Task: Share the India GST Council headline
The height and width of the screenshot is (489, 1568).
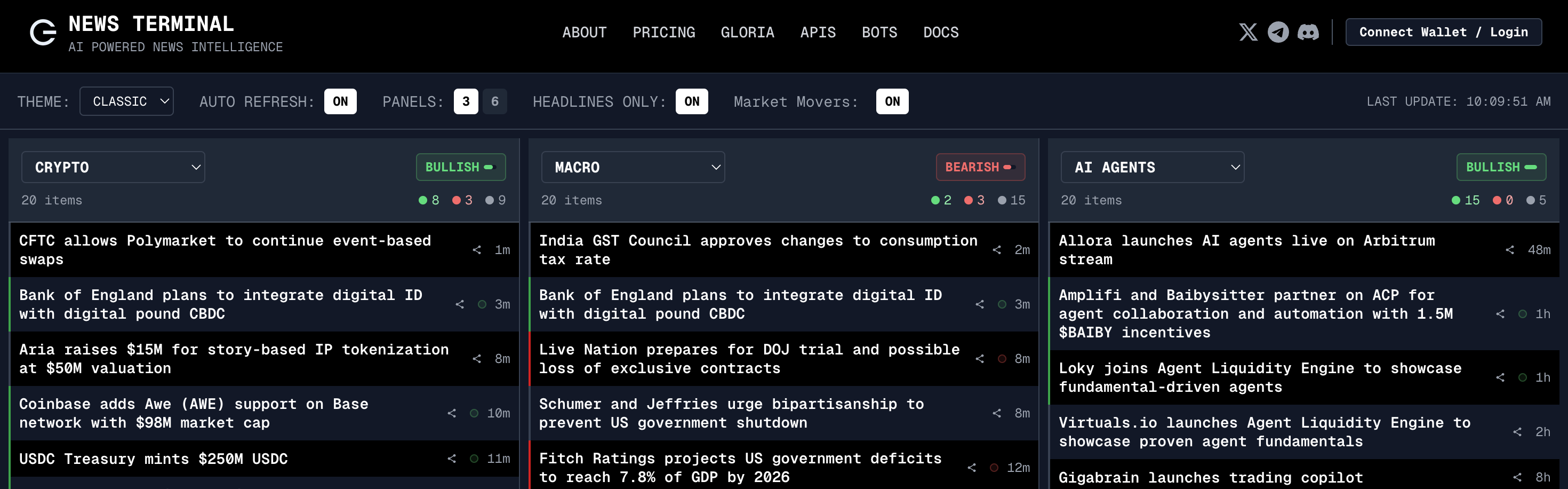Action: tap(996, 250)
